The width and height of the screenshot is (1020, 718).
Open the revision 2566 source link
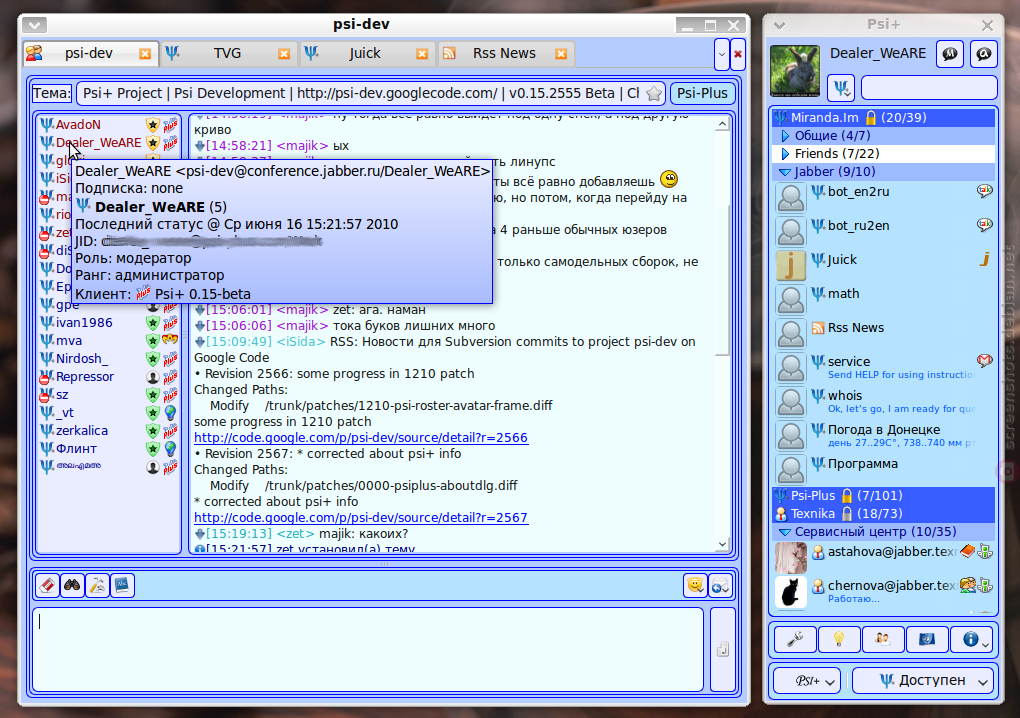tap(361, 438)
